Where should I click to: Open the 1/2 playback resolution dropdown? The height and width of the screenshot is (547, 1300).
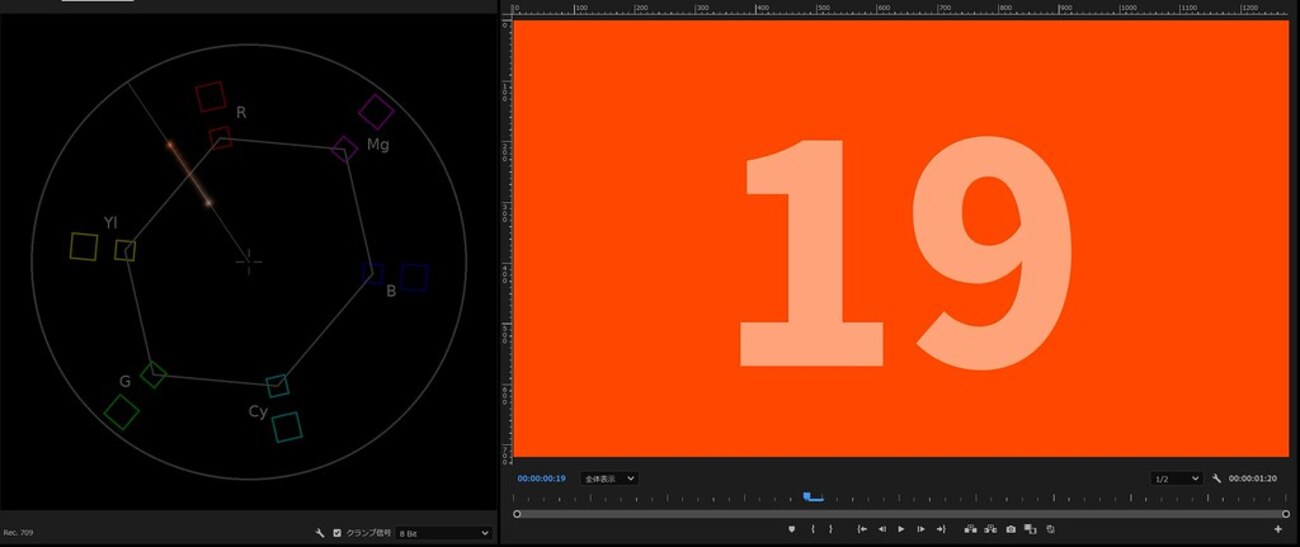click(1176, 479)
